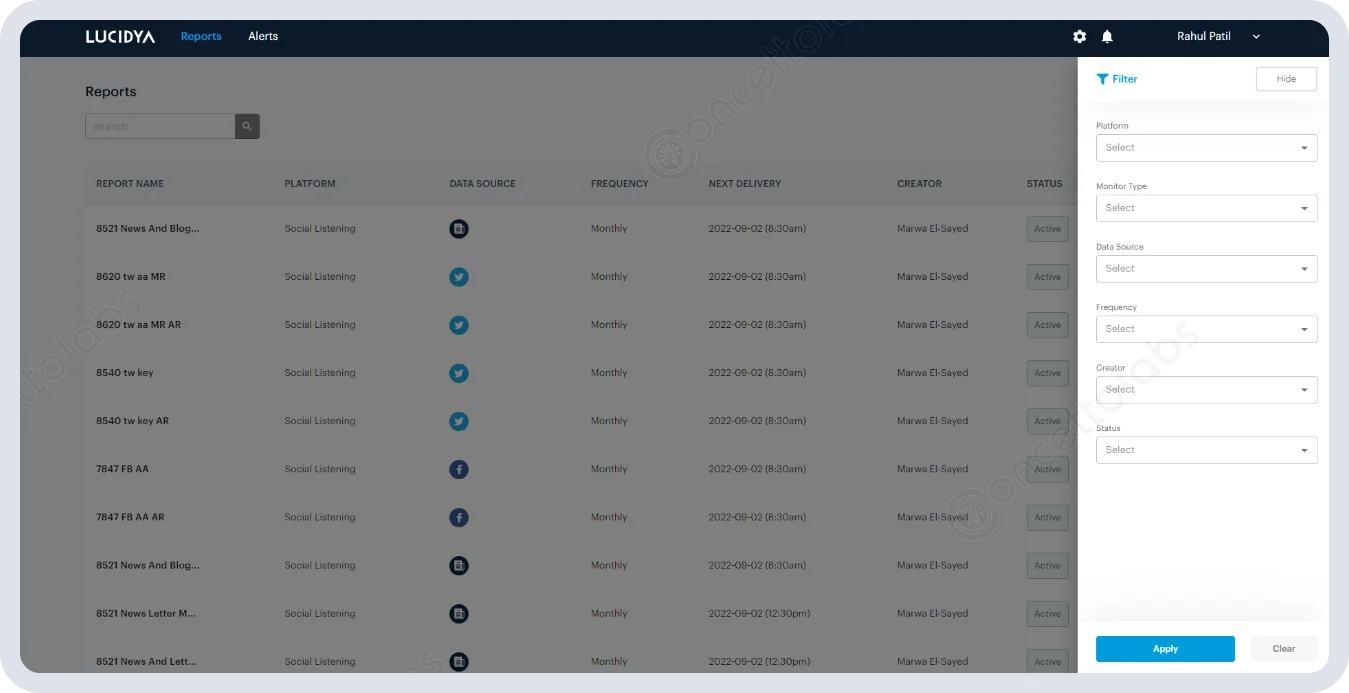Screen dimensions: 1349x693
Task: Expand the Monitor Type dropdown
Action: click(1206, 208)
